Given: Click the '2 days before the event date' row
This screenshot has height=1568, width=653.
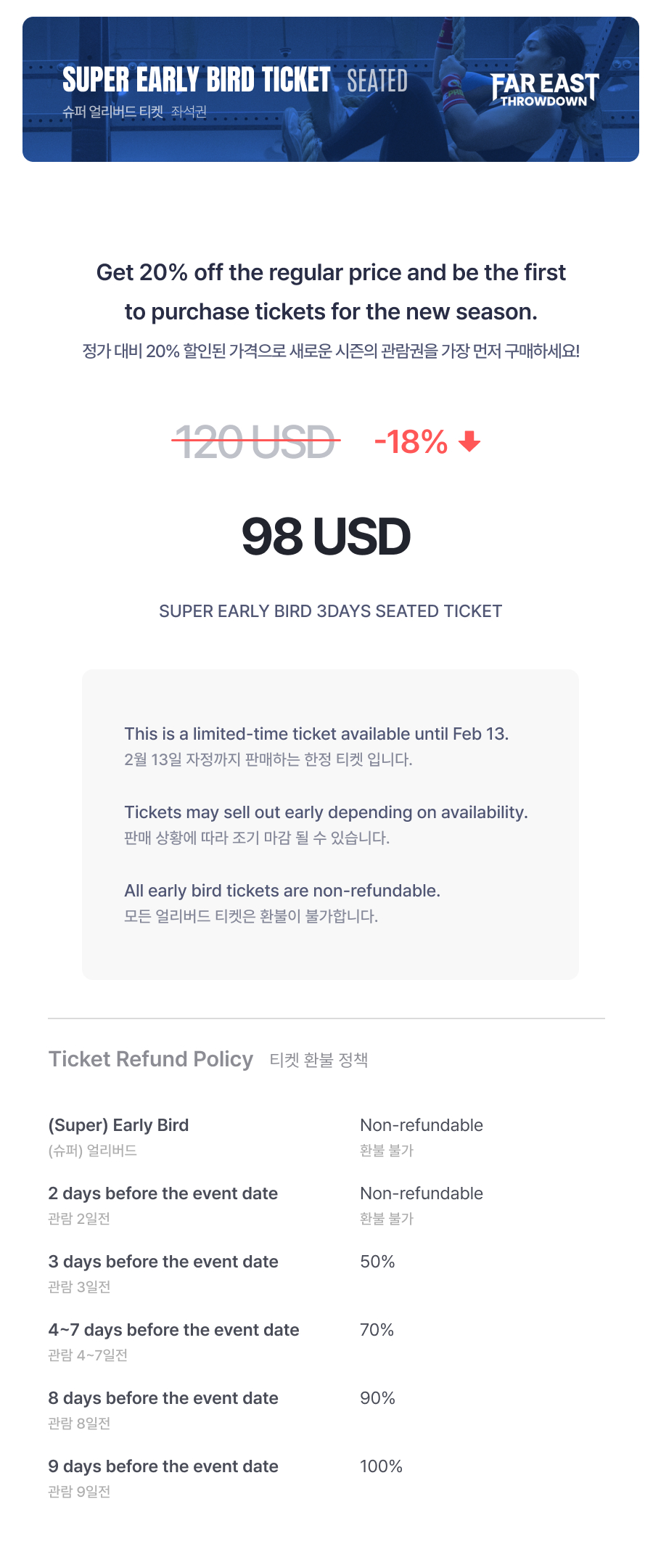Looking at the screenshot, I should coord(163,1193).
